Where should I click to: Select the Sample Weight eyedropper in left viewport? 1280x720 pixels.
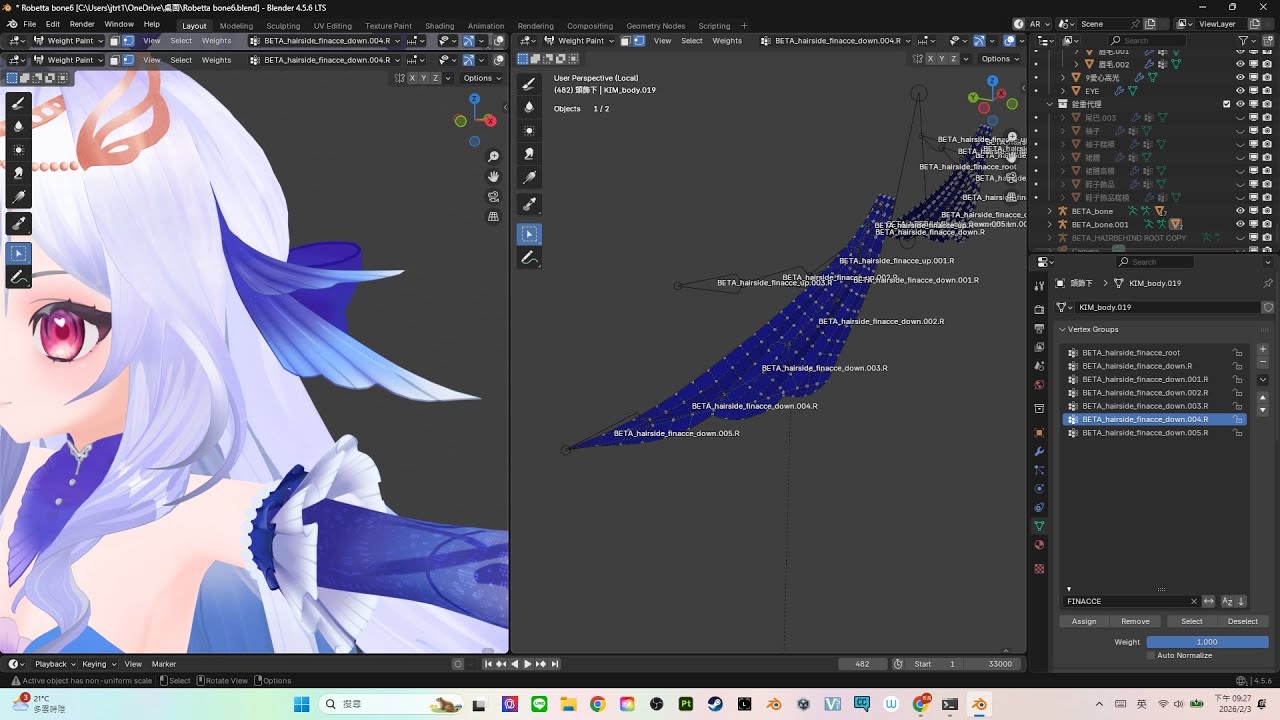pyautogui.click(x=18, y=223)
